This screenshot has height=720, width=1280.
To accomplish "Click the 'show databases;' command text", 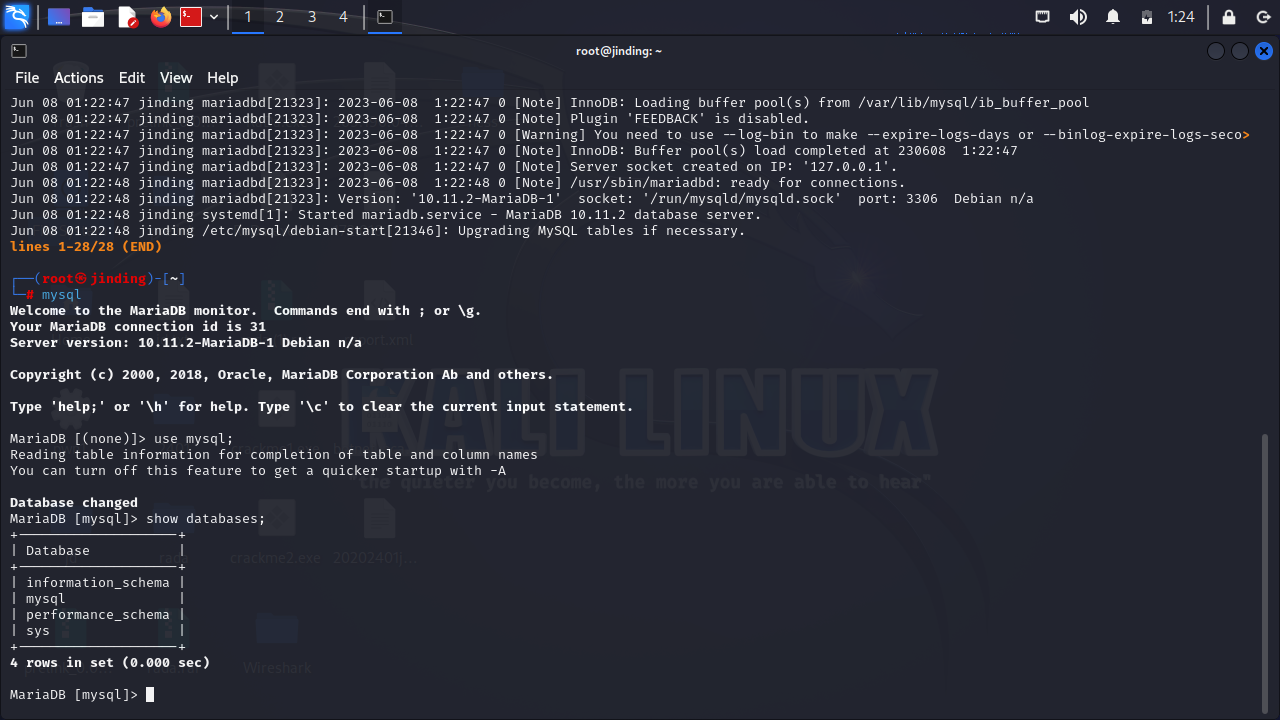I will (x=206, y=518).
